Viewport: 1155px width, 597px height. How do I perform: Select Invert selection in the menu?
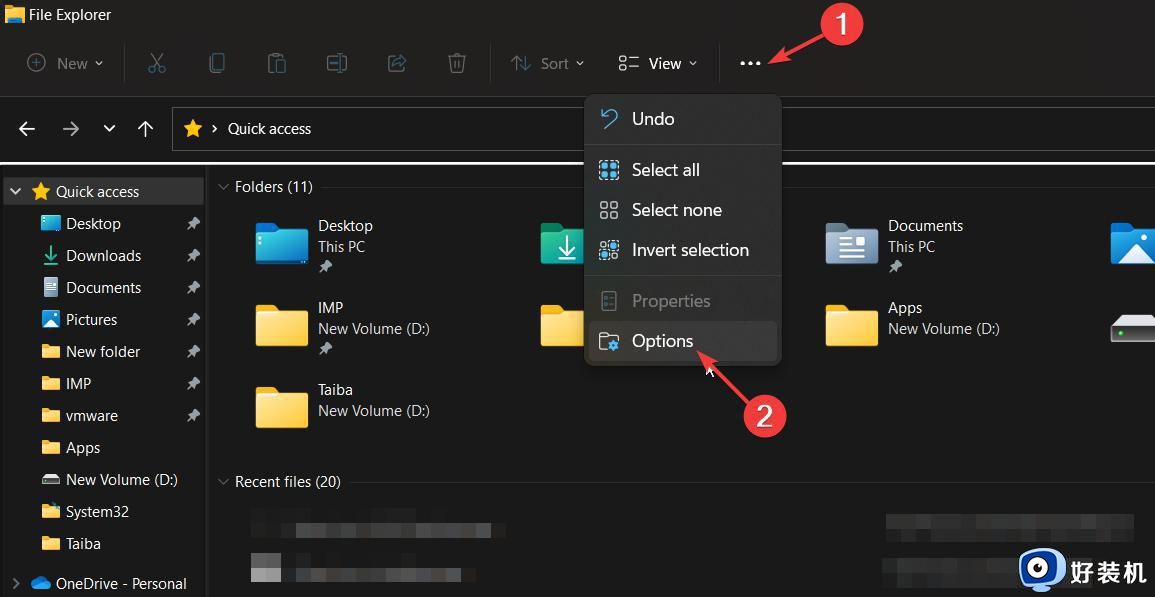click(690, 249)
